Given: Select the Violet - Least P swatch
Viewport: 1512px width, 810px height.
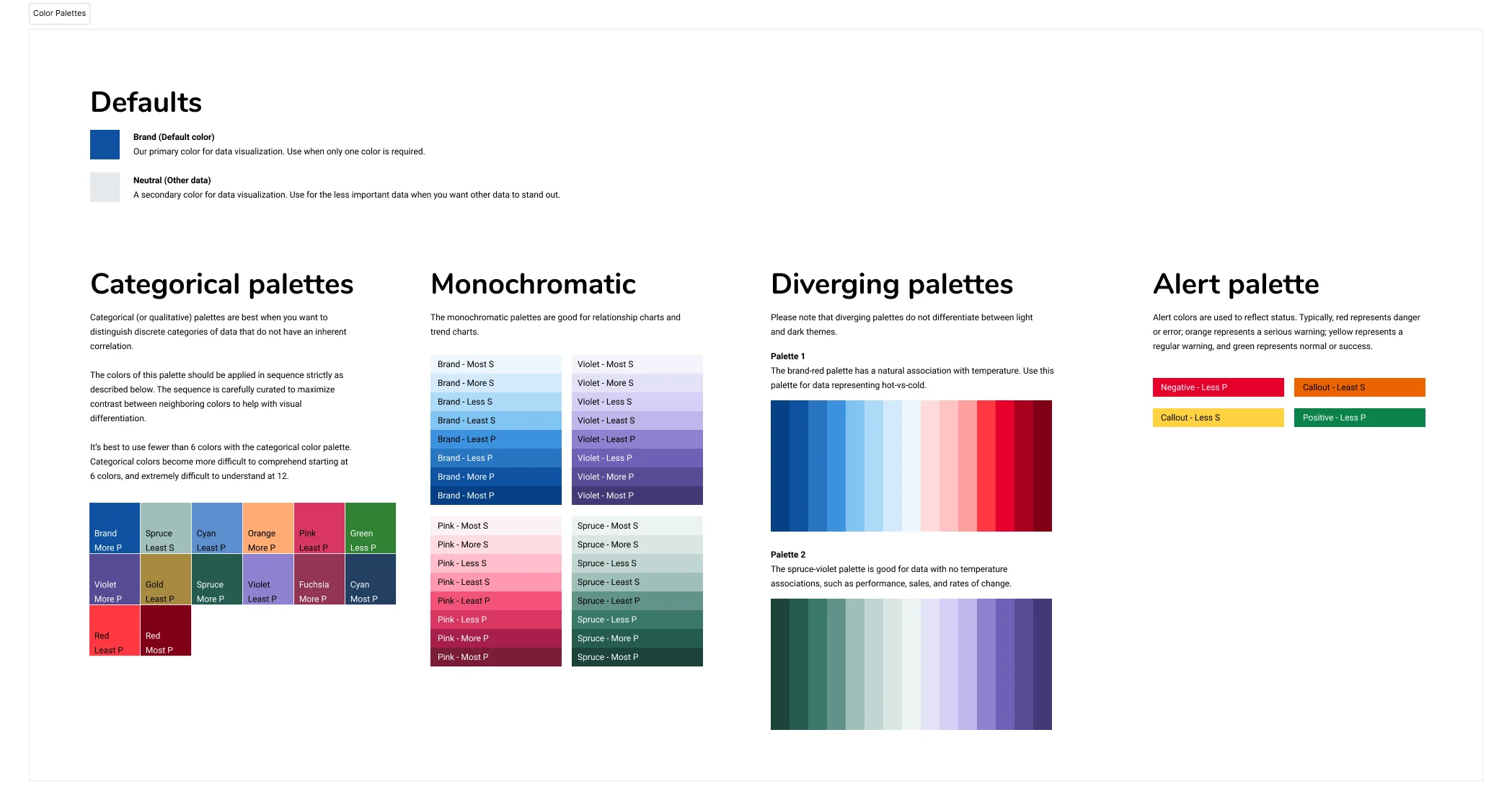Looking at the screenshot, I should click(637, 439).
